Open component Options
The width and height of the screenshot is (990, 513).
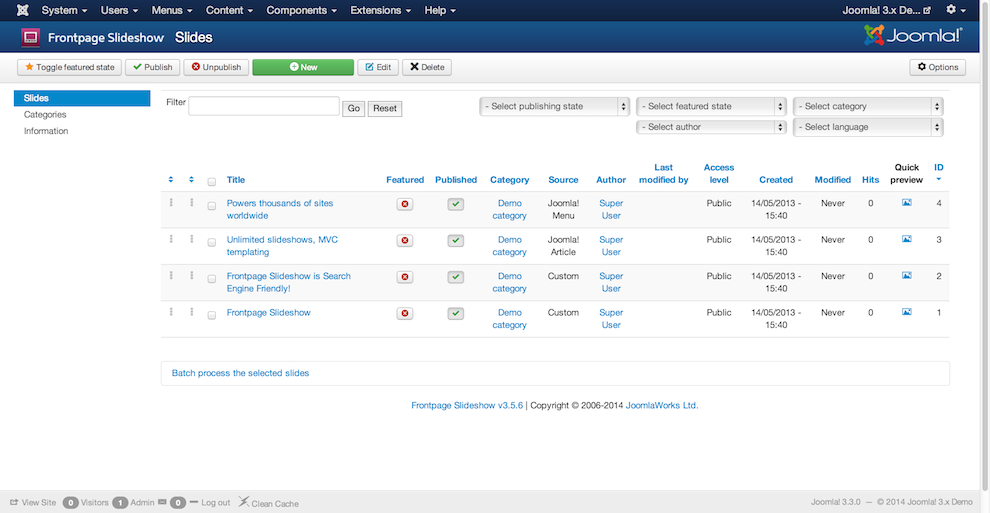pyautogui.click(x=938, y=67)
